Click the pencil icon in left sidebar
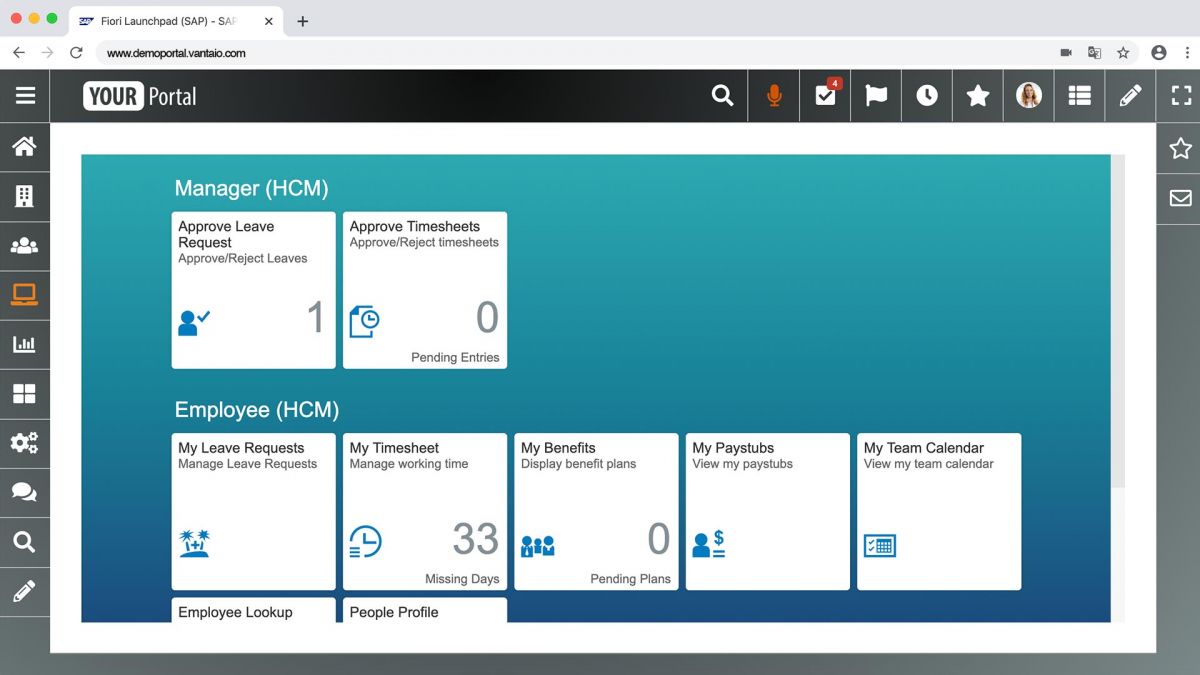Screen dimensions: 1200x675 coord(24,591)
